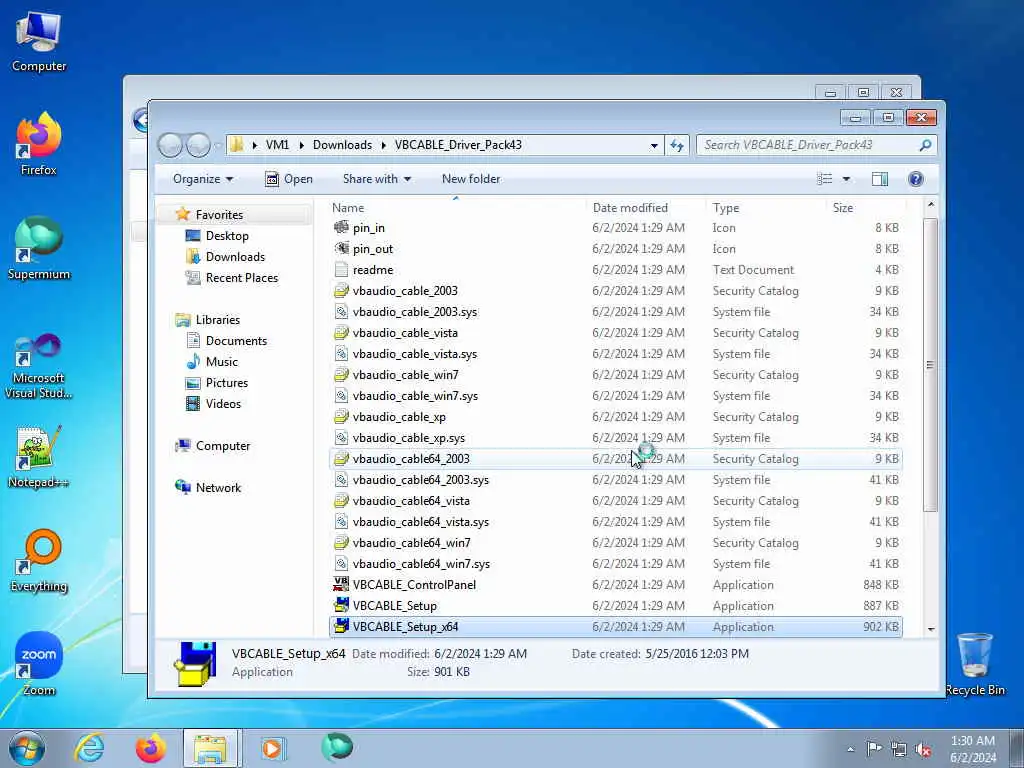Select Favorites in the navigation pane

click(x=219, y=215)
